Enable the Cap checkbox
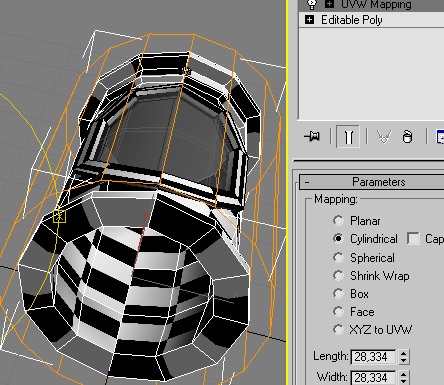 point(413,239)
